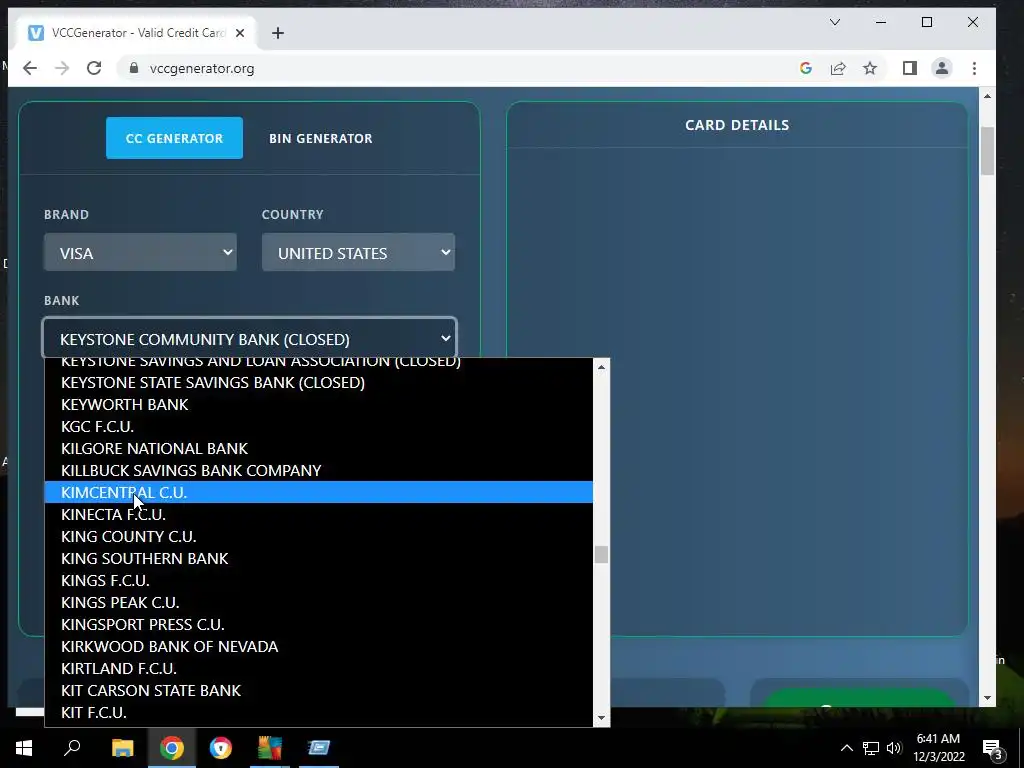Select KIRTLAND F.C.U.

click(x=319, y=669)
